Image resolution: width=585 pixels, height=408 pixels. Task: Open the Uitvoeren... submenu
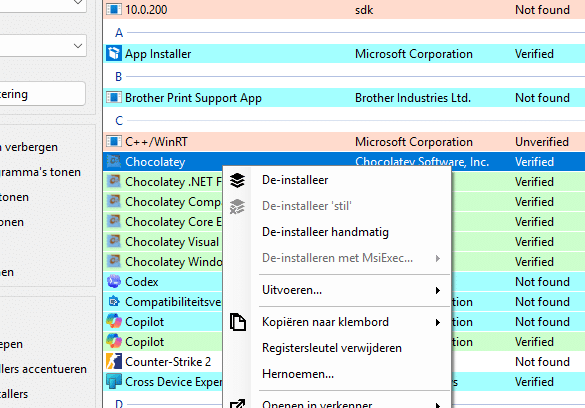click(292, 290)
